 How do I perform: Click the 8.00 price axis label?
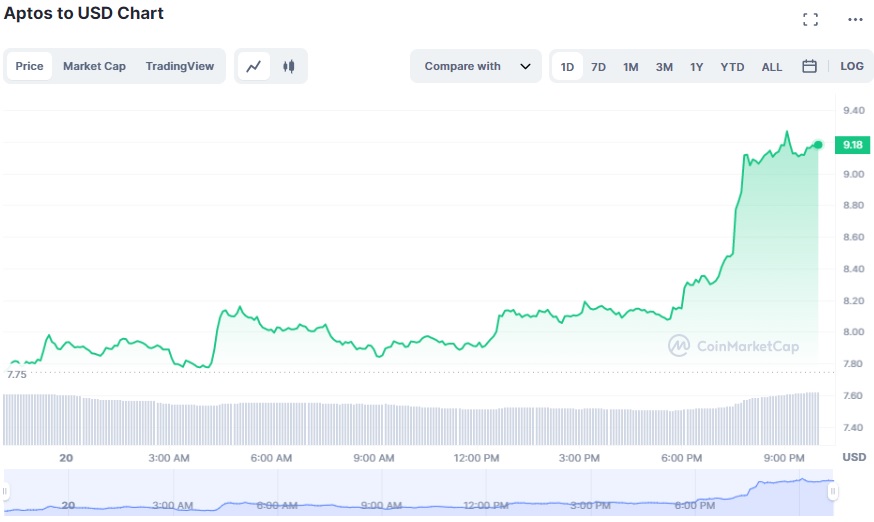[x=853, y=332]
